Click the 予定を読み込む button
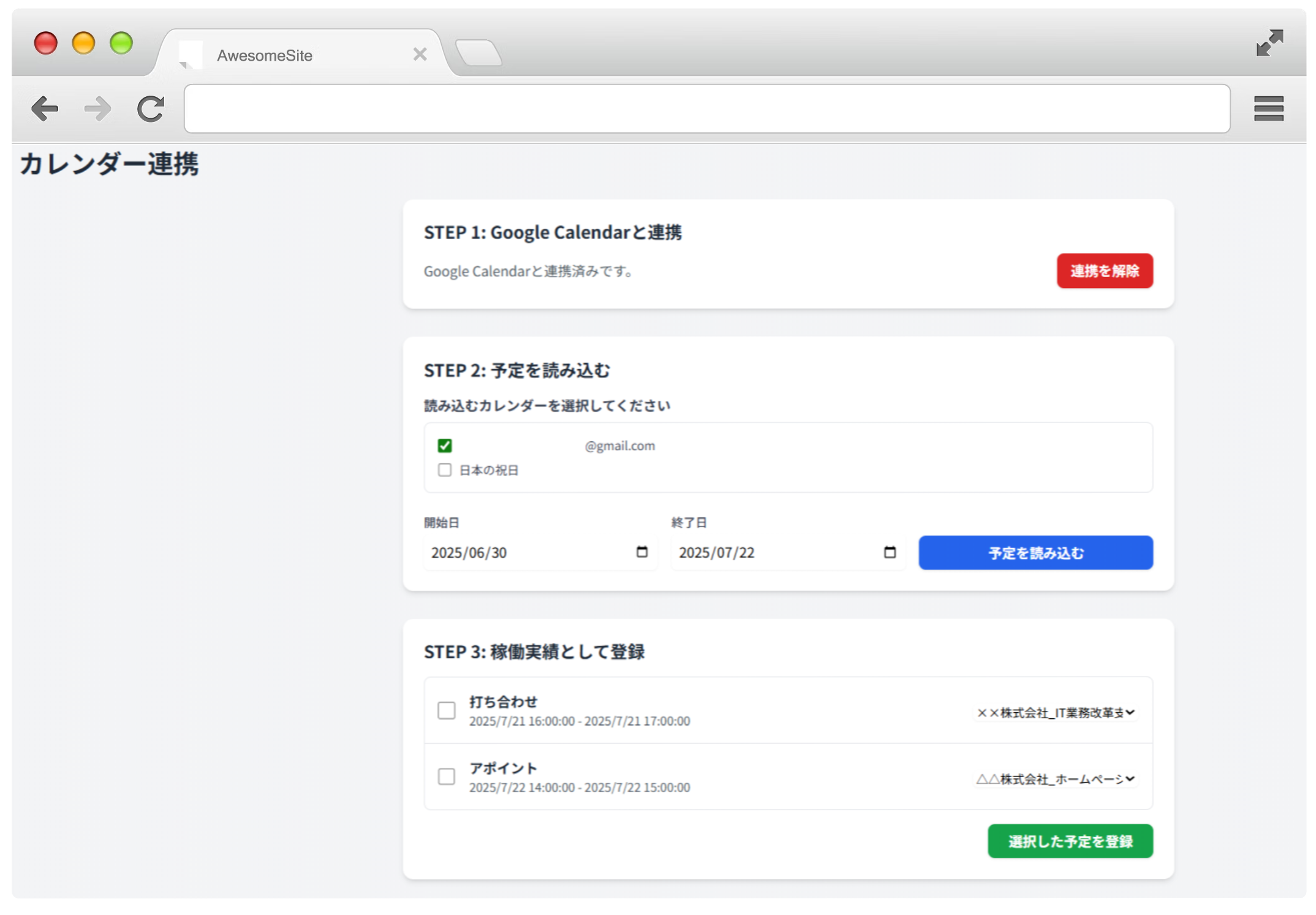1316x915 pixels. [x=1035, y=553]
